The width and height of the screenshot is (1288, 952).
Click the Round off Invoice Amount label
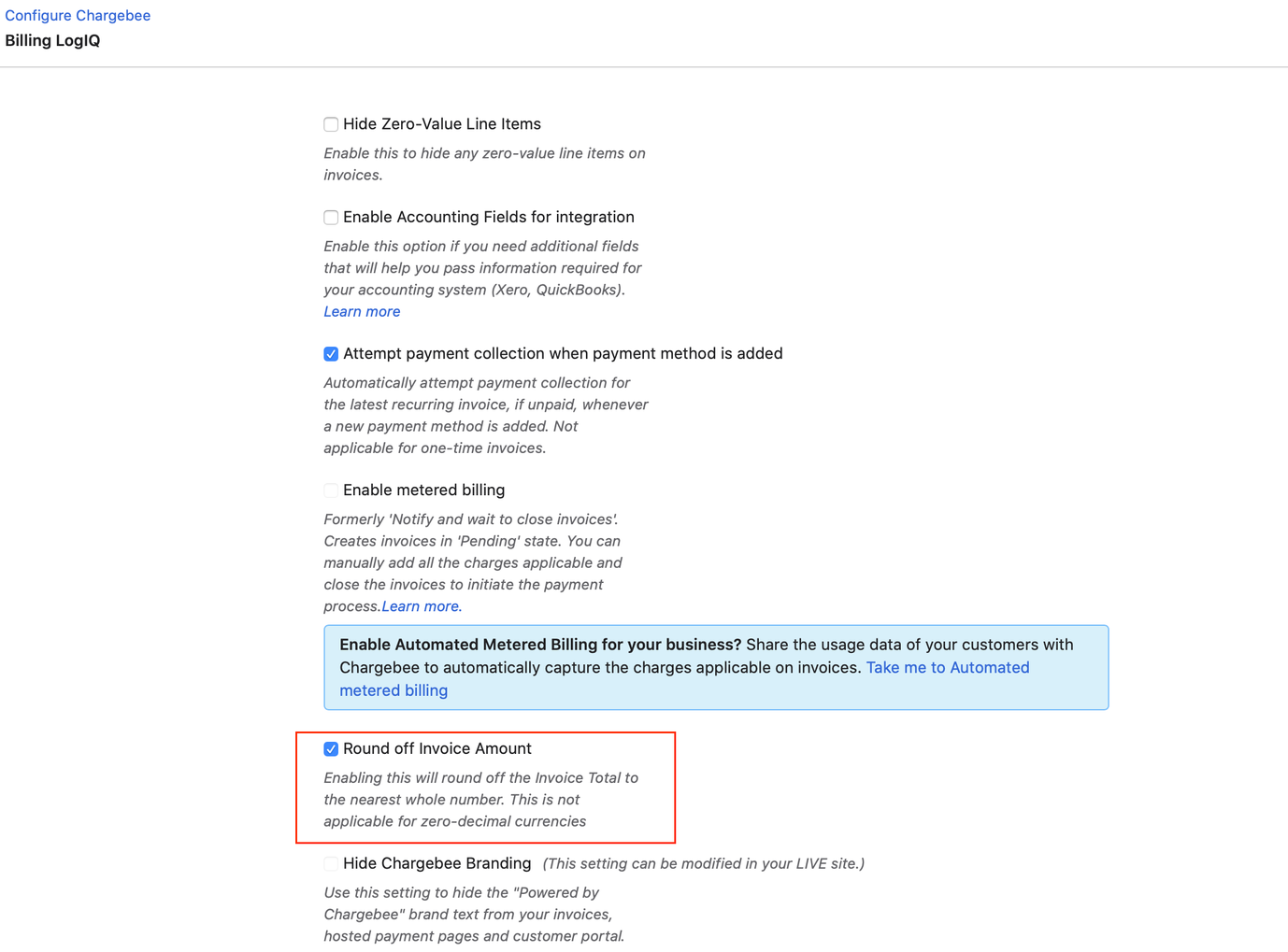point(436,749)
